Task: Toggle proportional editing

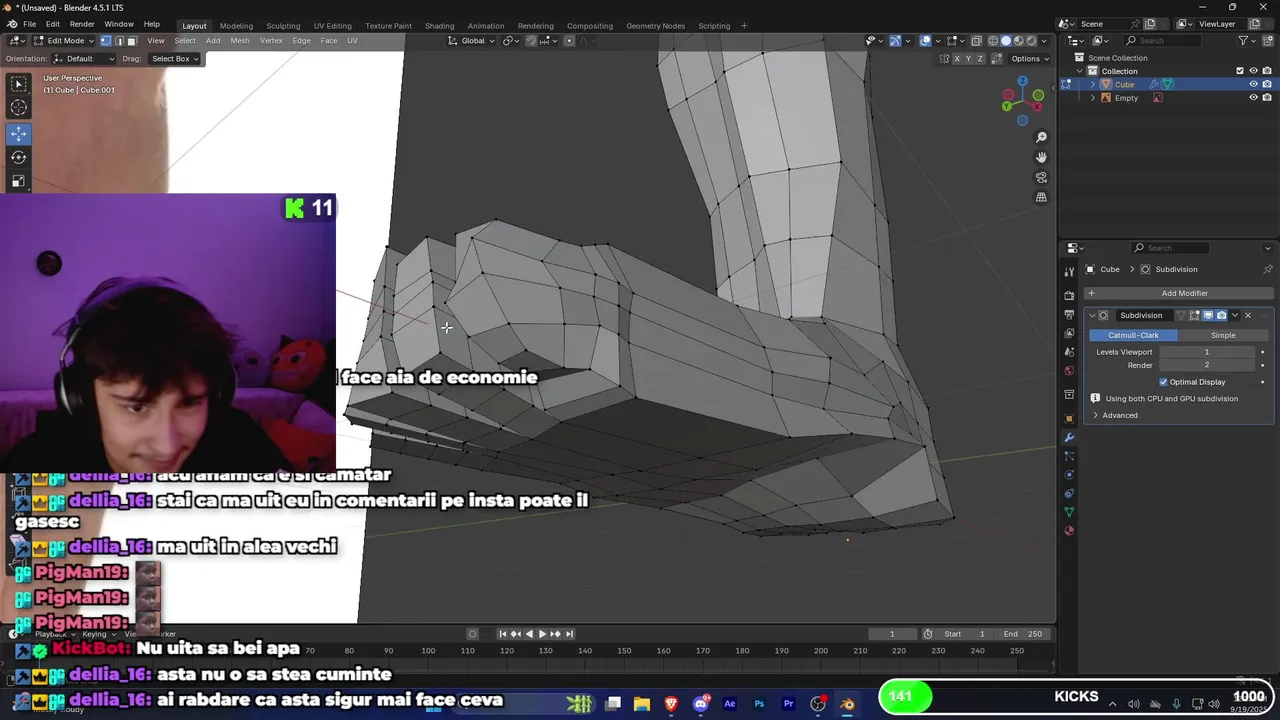Action: tap(569, 41)
